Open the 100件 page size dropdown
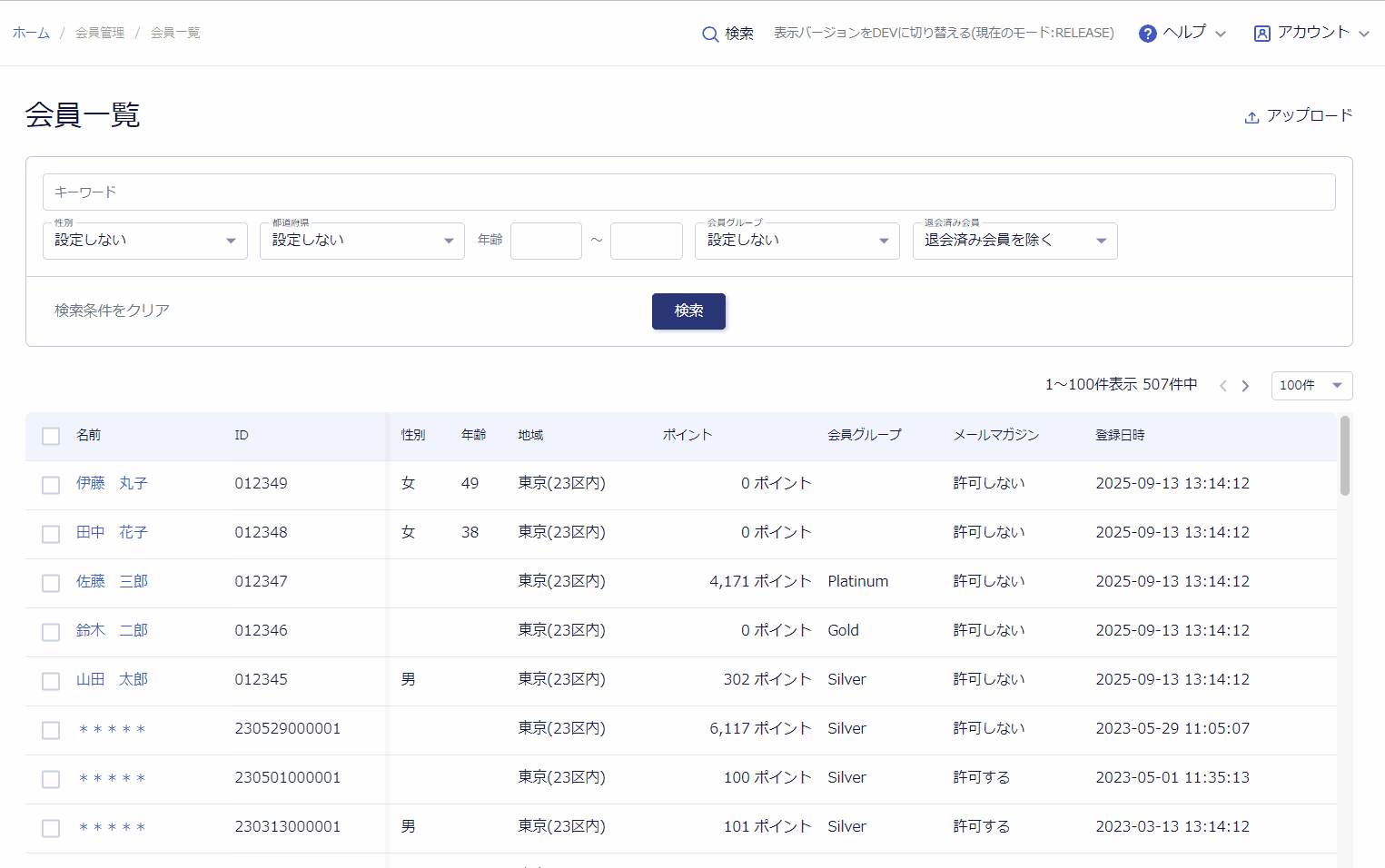The width and height of the screenshot is (1385, 868). point(1311,386)
